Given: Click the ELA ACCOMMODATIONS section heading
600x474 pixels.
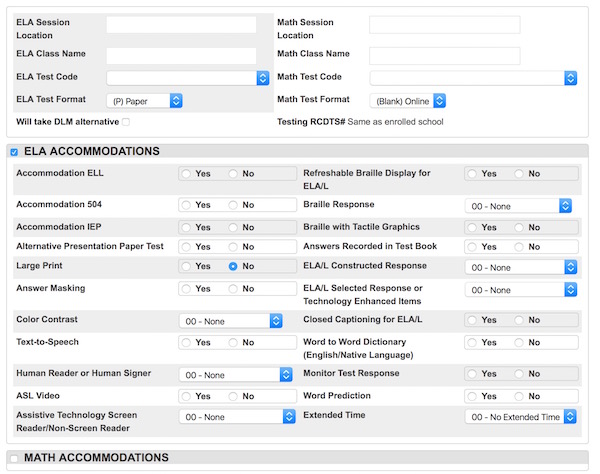Looking at the screenshot, I should (92, 151).
